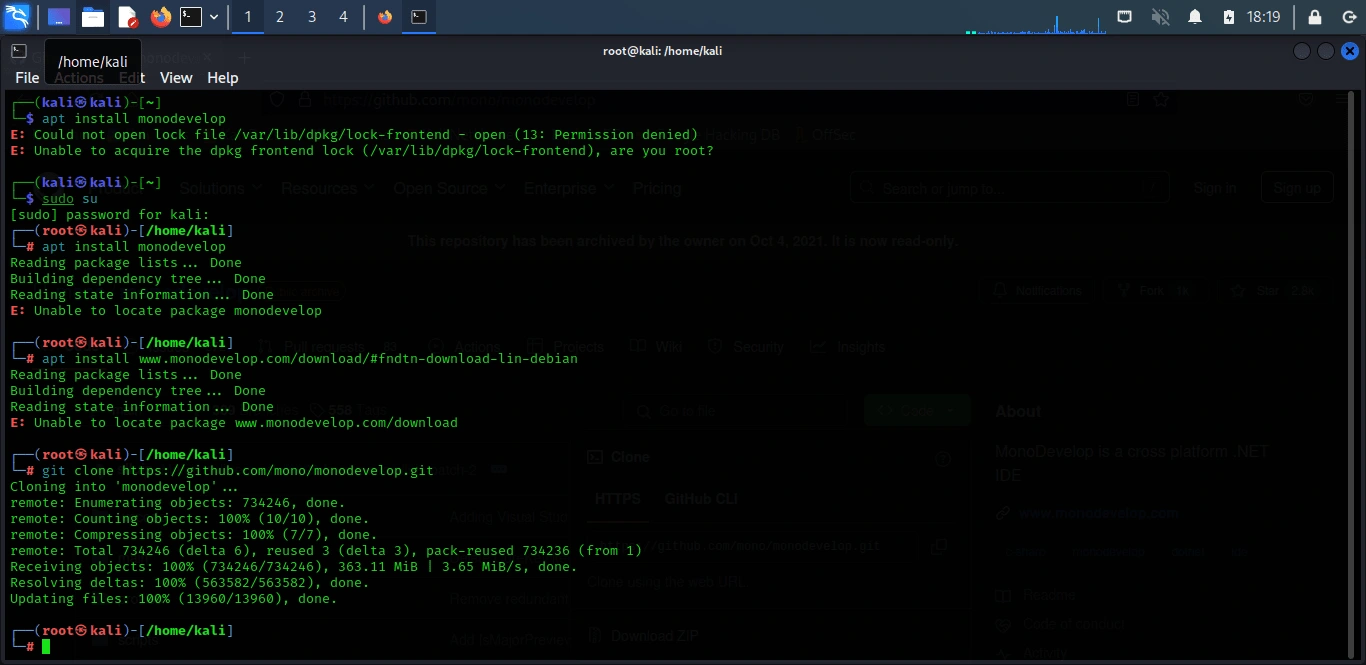Click the muted volume icon
This screenshot has width=1366, height=665.
1160,17
